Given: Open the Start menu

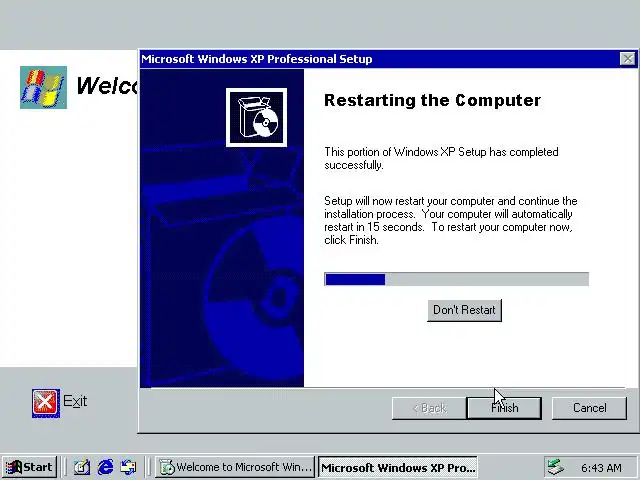Looking at the screenshot, I should (x=29, y=467).
